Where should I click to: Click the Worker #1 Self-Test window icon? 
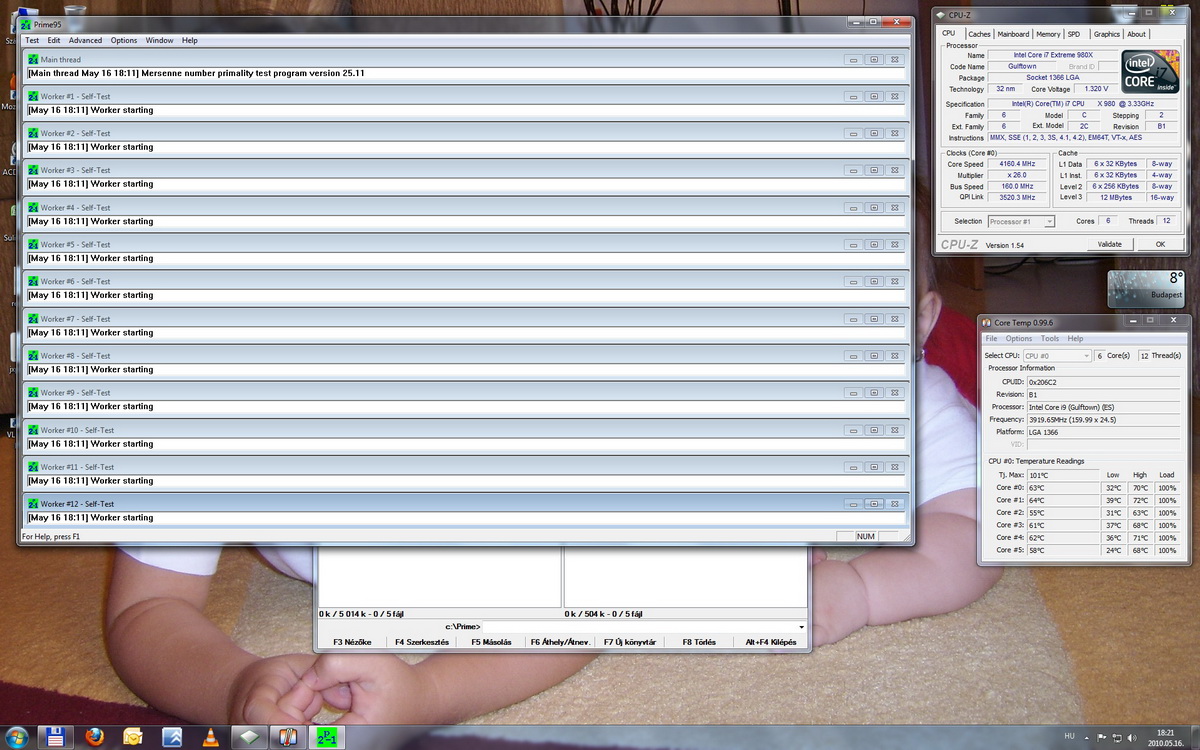(x=33, y=97)
